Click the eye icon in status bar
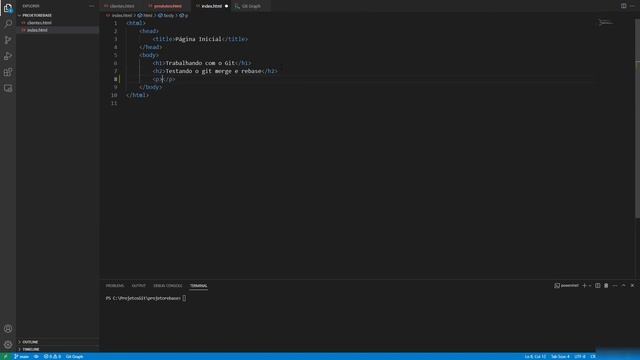Screen dimensions: 640x360 (36, 356)
